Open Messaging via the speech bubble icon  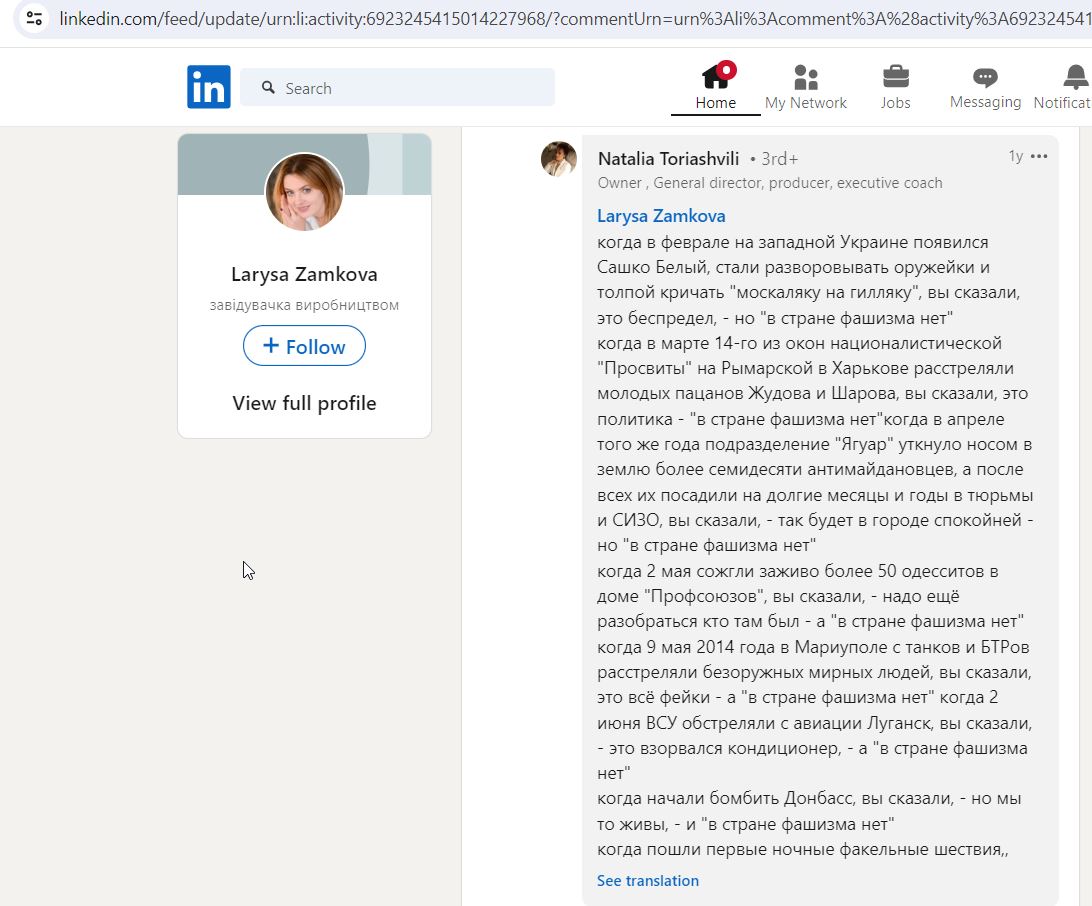click(983, 78)
